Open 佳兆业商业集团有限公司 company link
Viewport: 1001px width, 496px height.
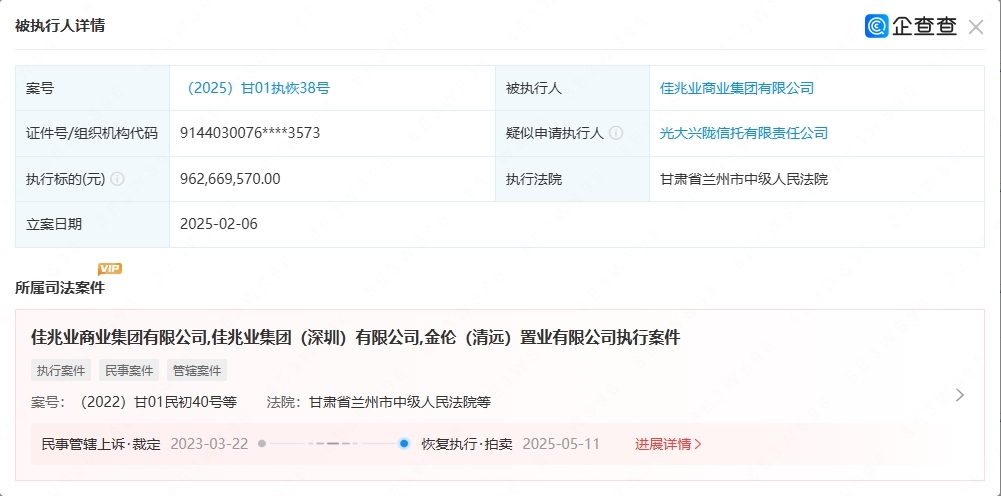pyautogui.click(x=737, y=88)
